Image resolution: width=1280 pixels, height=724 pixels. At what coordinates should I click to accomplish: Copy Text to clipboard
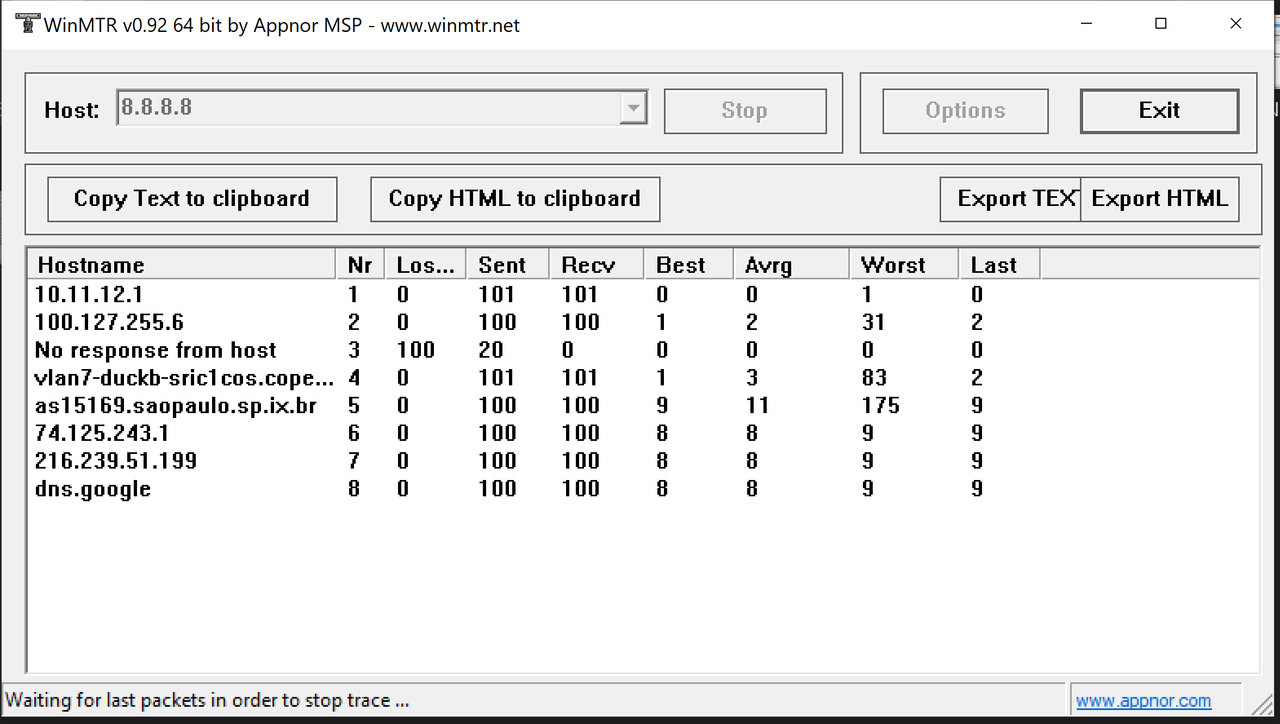point(192,199)
